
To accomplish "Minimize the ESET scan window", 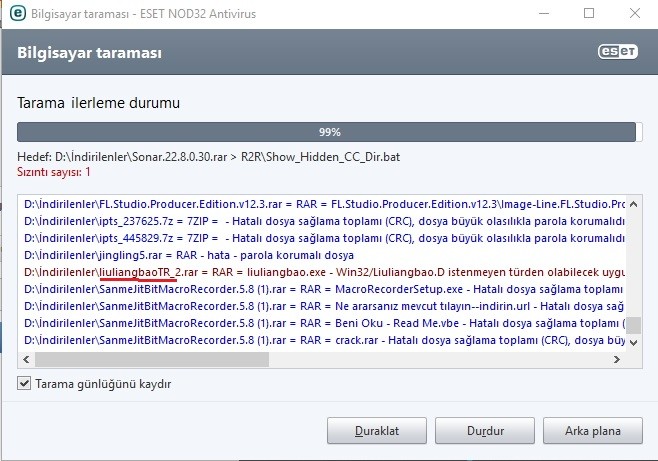I will pos(544,13).
